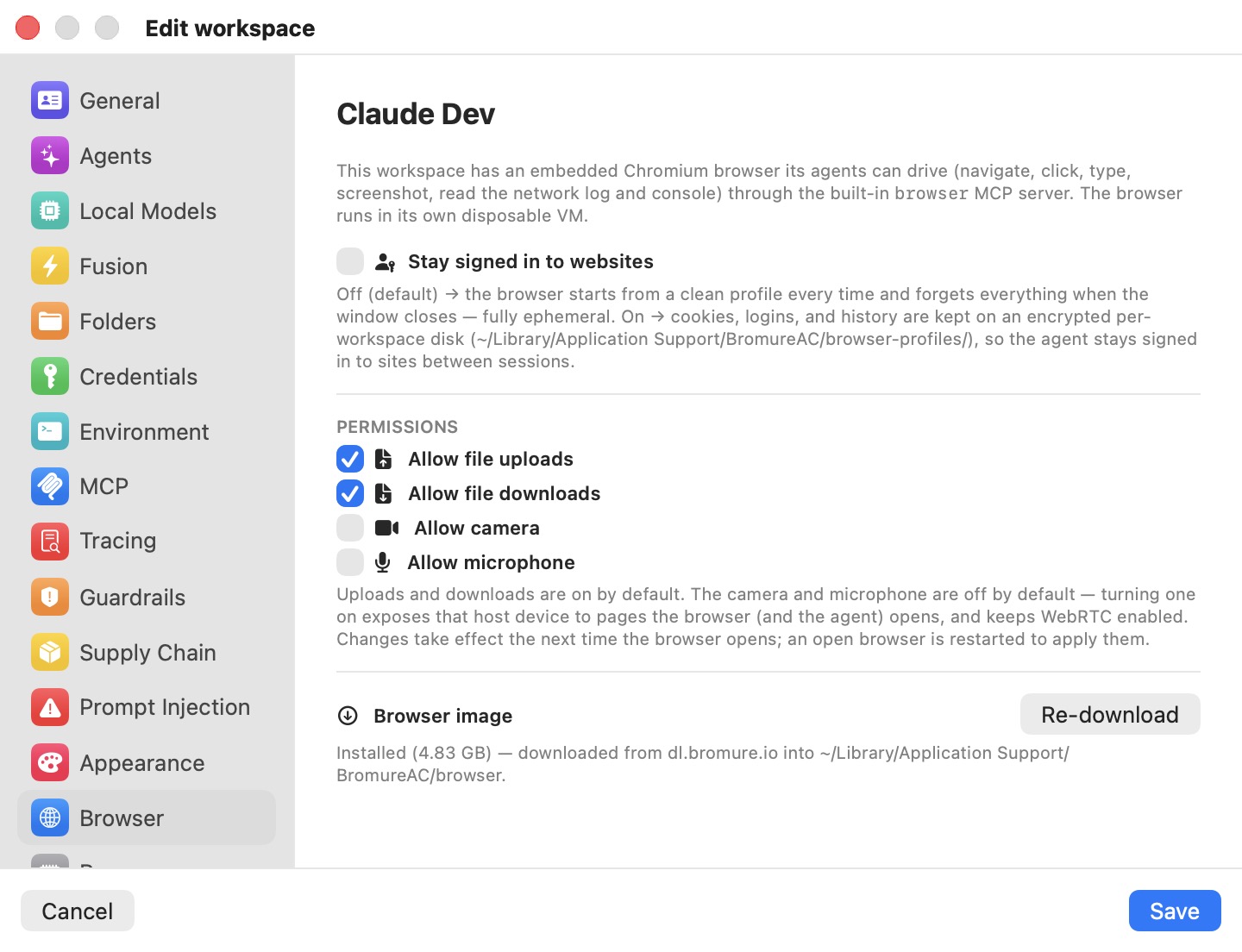This screenshot has width=1242, height=952.
Task: Click the Claude Dev heading
Action: tap(416, 114)
